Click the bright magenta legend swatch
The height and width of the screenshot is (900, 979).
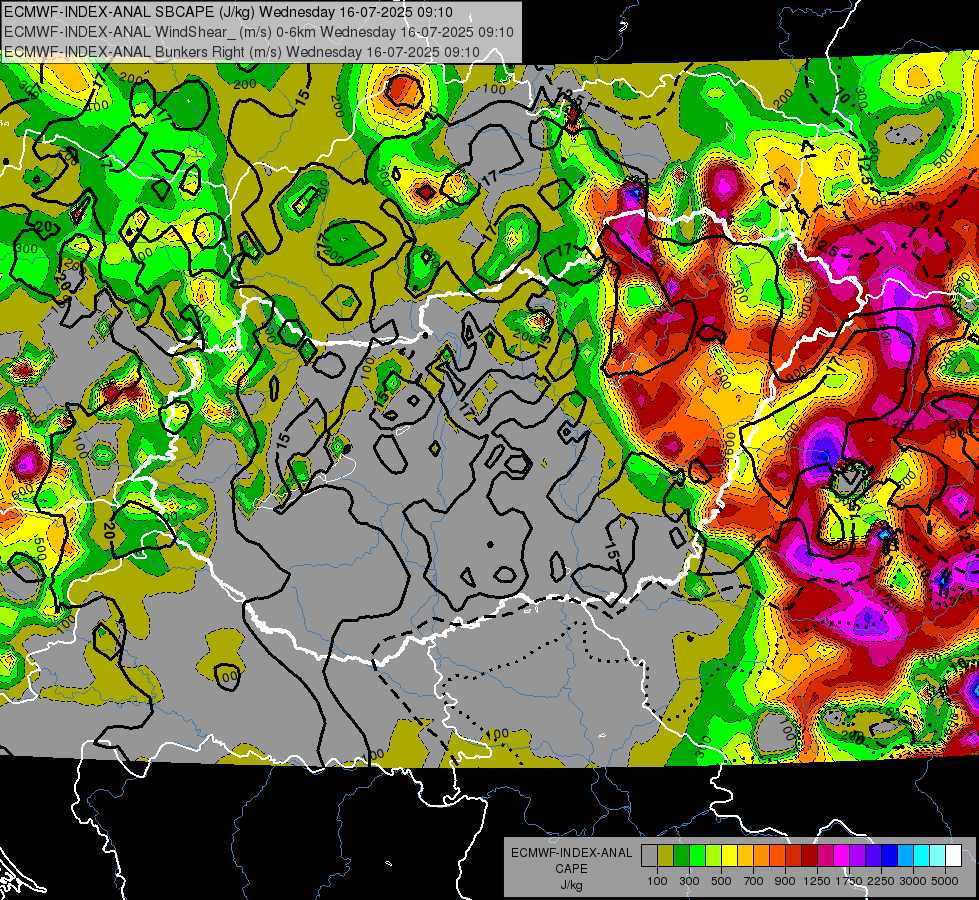pos(842,855)
